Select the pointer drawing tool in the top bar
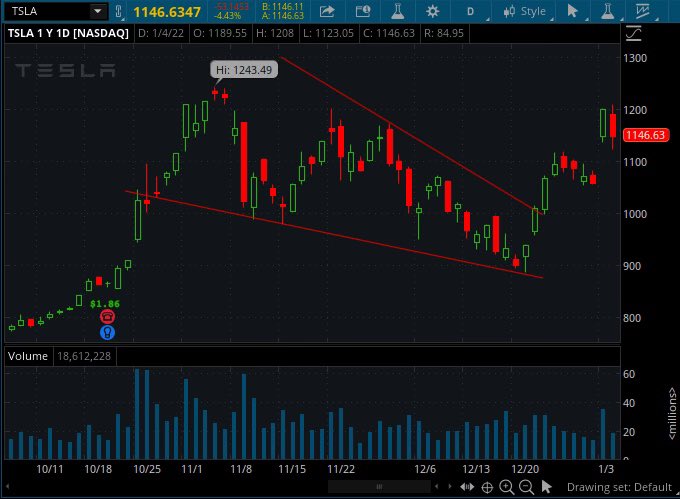The height and width of the screenshot is (499, 680). (x=572, y=11)
